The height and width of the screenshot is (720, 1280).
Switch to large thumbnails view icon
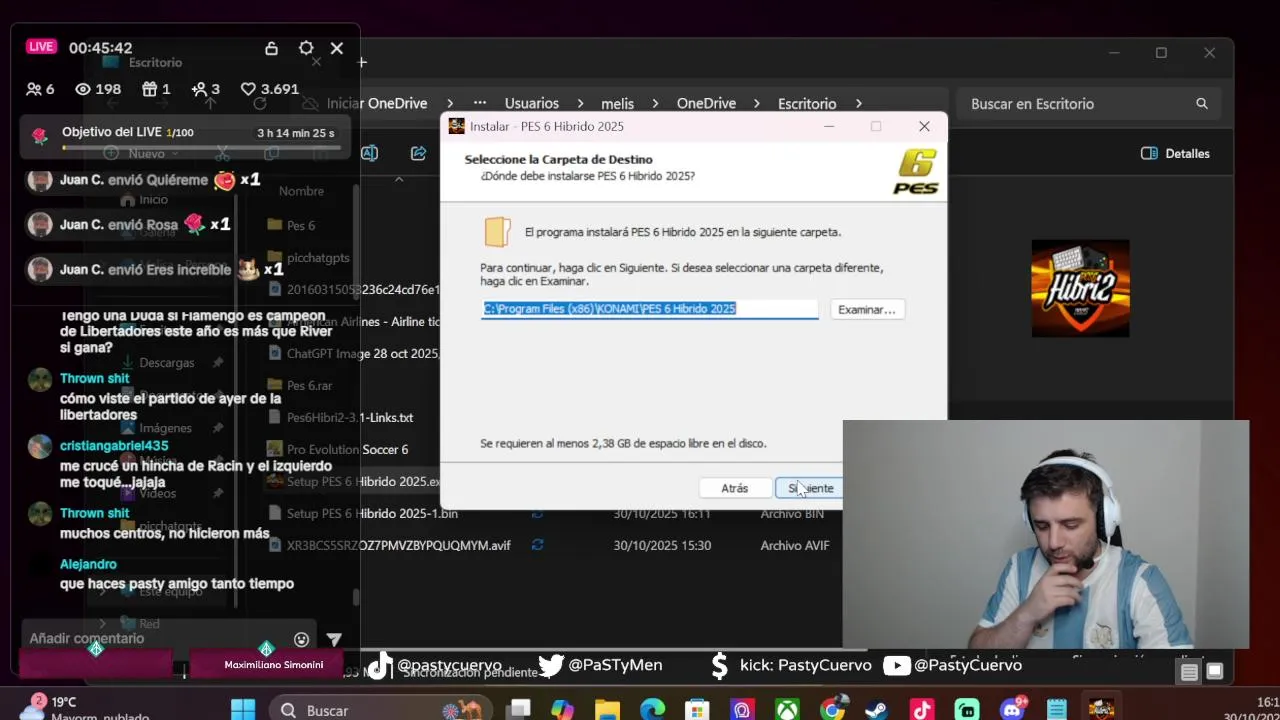(x=1215, y=673)
